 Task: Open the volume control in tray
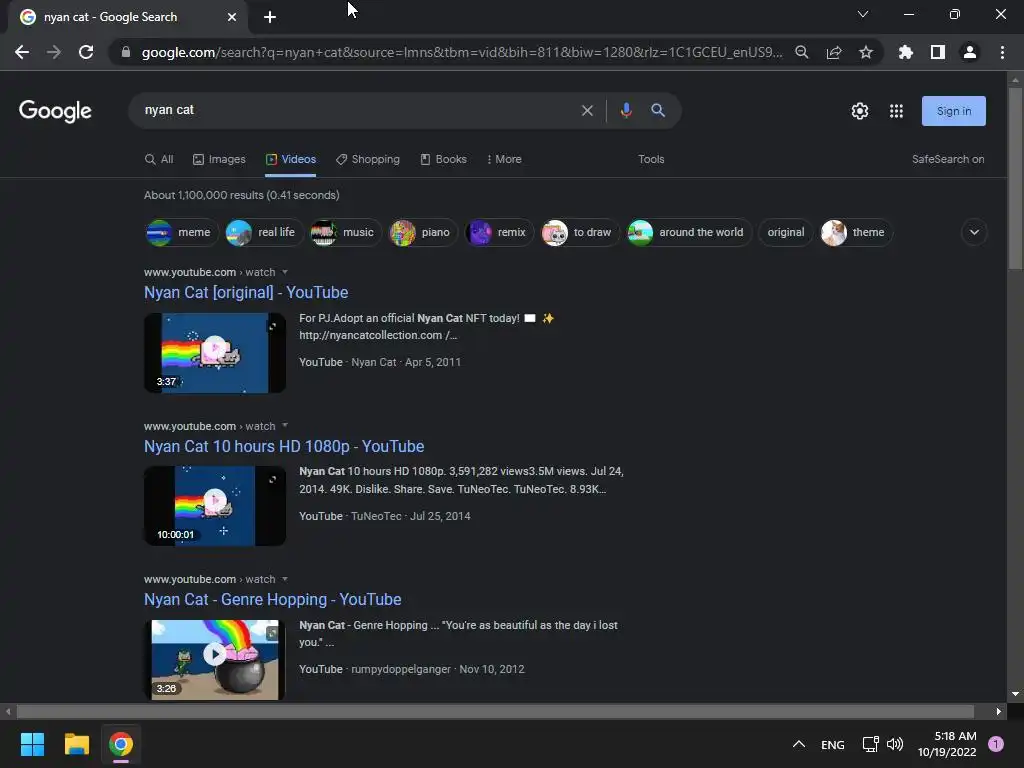[x=895, y=744]
